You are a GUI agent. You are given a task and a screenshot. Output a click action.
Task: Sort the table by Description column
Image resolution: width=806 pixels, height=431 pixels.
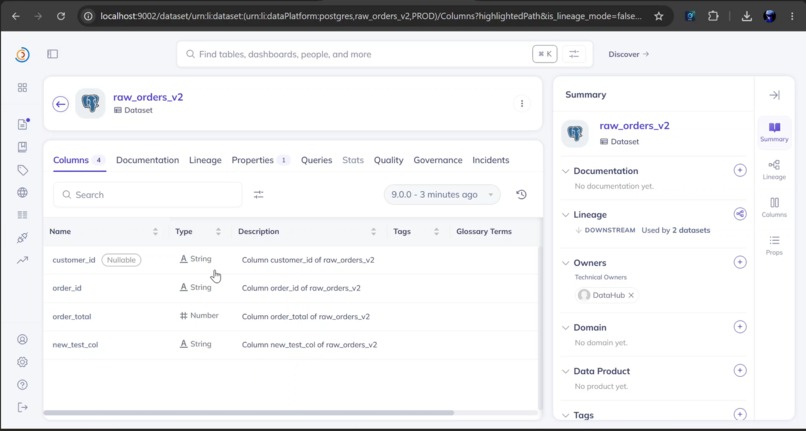point(373,231)
